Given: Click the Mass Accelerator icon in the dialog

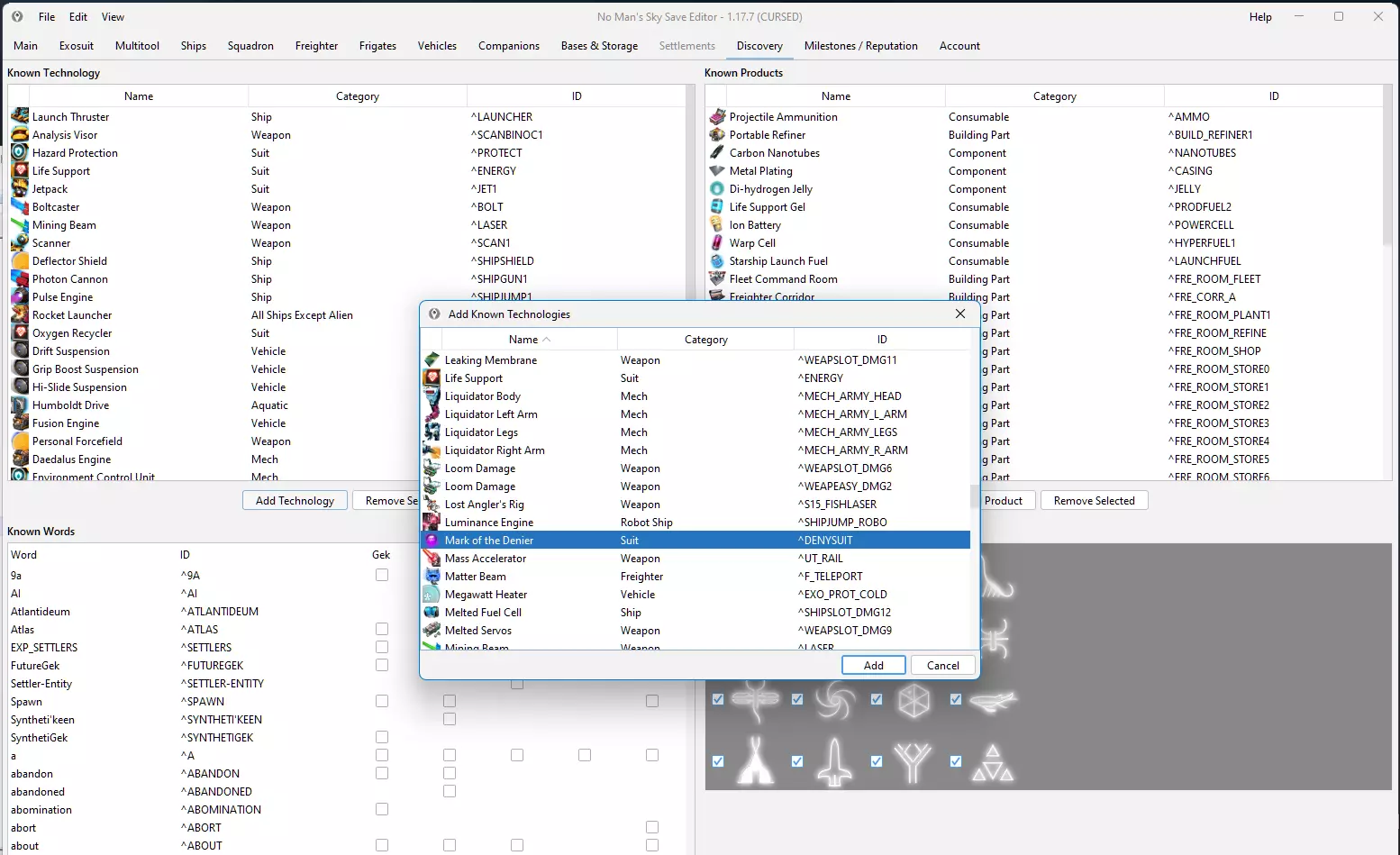Looking at the screenshot, I should [x=432, y=559].
